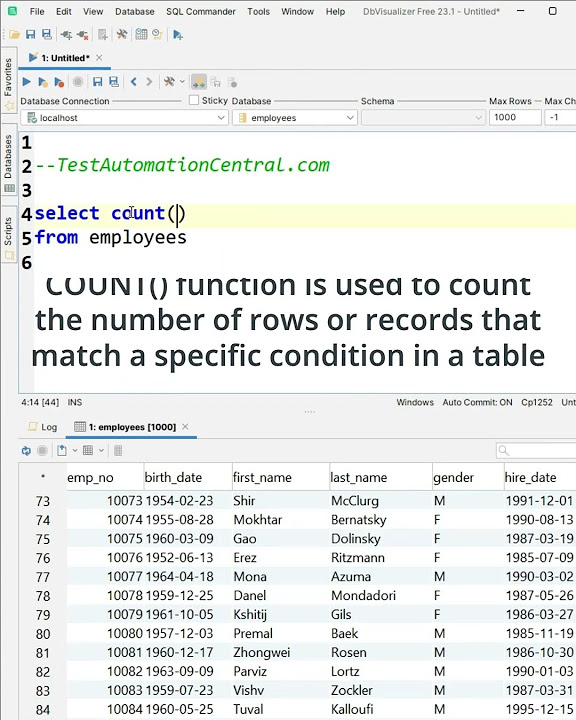The height and width of the screenshot is (720, 576).
Task: Click the results filter search field
Action: (536, 450)
